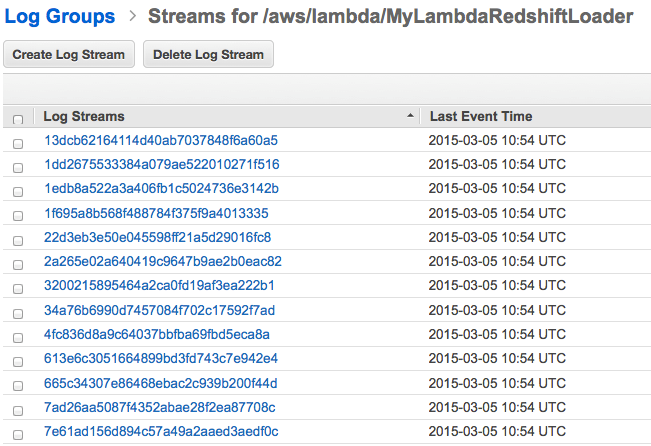The height and width of the screenshot is (446, 651).
Task: Check the box for stream 3200215895464a2ca0fd19af3ea222b1
Action: 18,289
